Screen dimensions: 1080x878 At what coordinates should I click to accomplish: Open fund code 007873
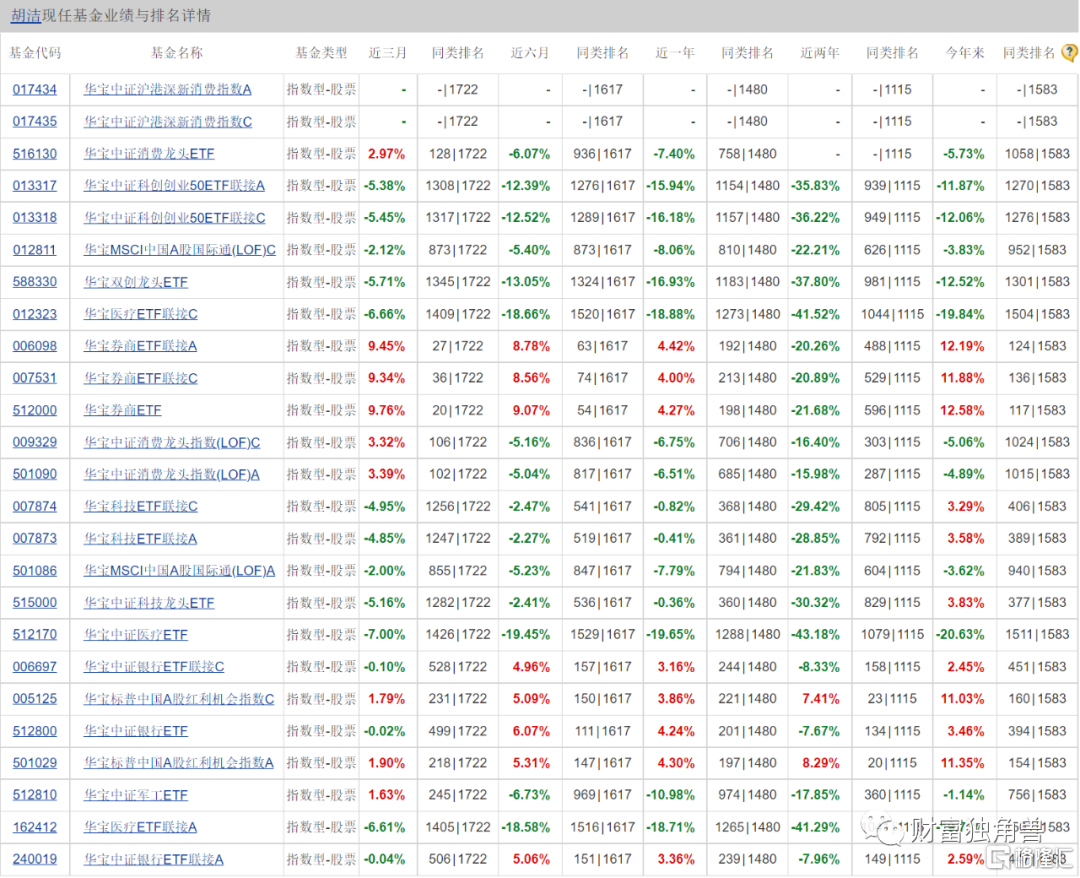[x=34, y=538]
